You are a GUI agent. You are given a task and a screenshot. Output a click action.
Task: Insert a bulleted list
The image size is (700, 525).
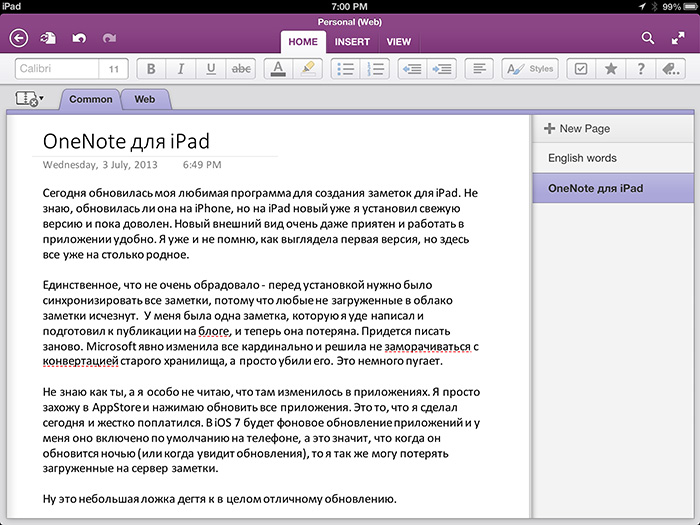[346, 69]
